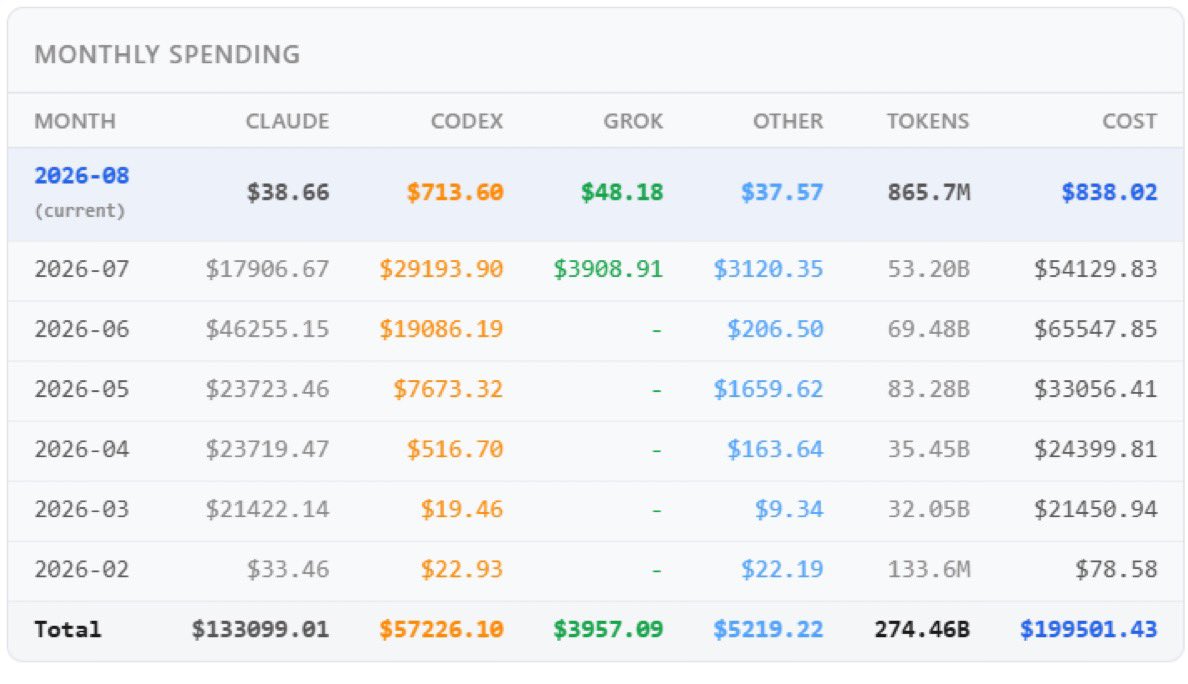
Task: Click the $33.46 Claude value
Action: pyautogui.click(x=288, y=570)
